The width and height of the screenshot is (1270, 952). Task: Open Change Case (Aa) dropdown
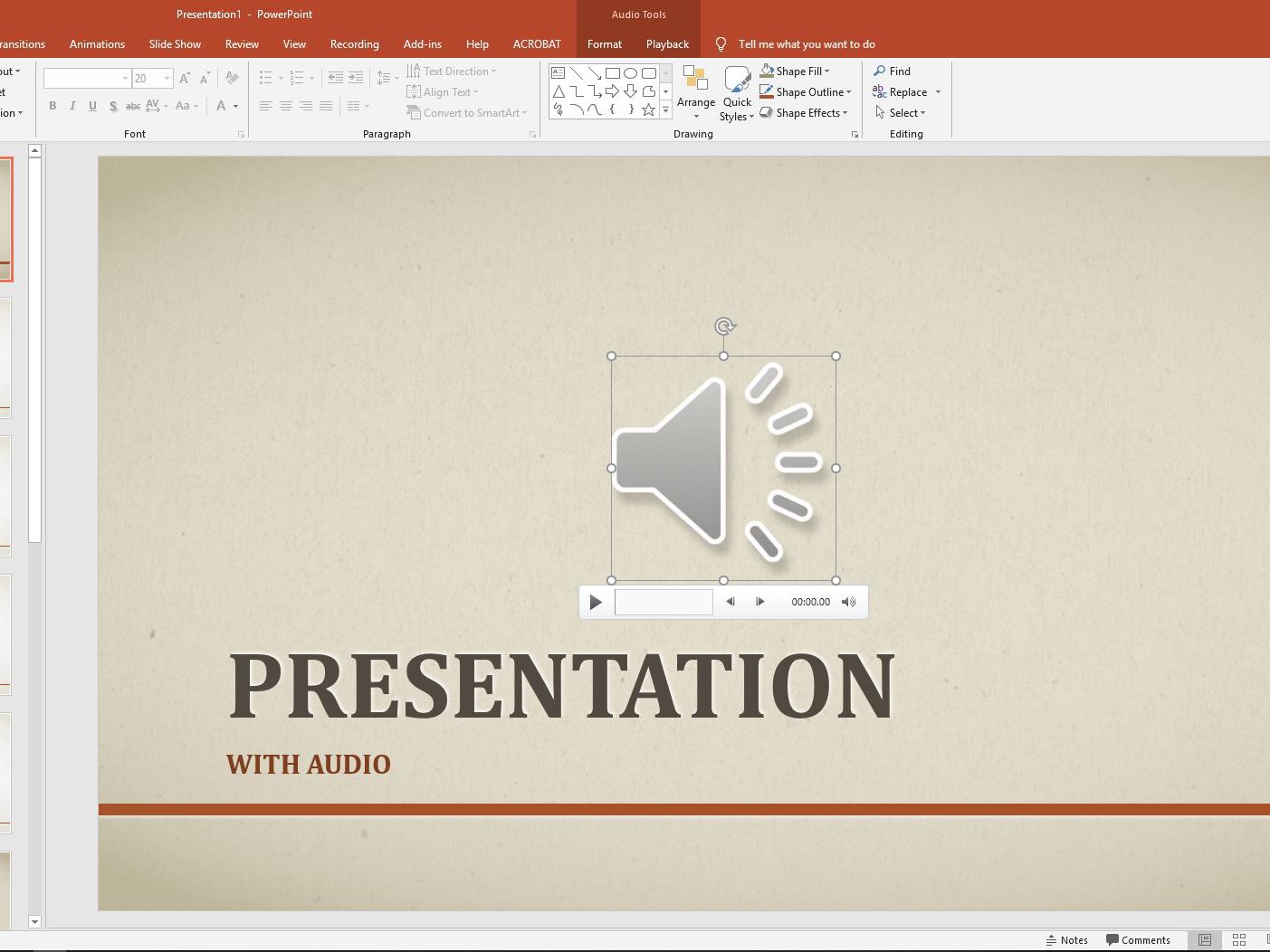click(x=186, y=106)
